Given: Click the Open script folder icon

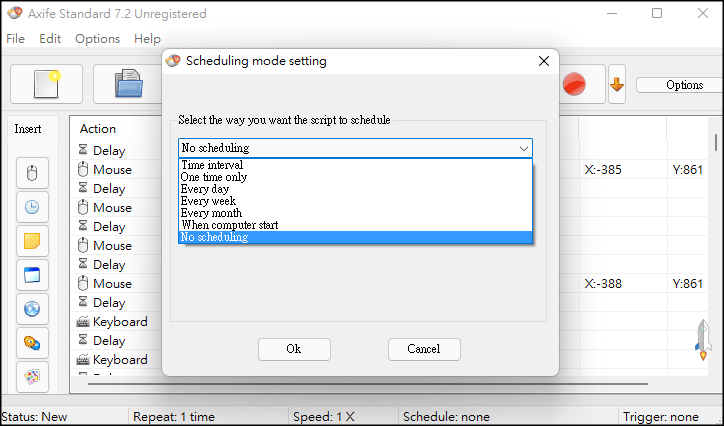Looking at the screenshot, I should [128, 84].
